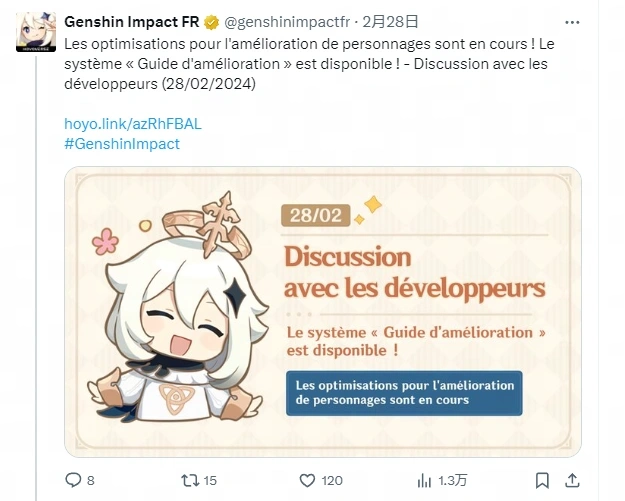Visit the @genshinimpactfr handle
625x501 pixels.
tap(287, 22)
